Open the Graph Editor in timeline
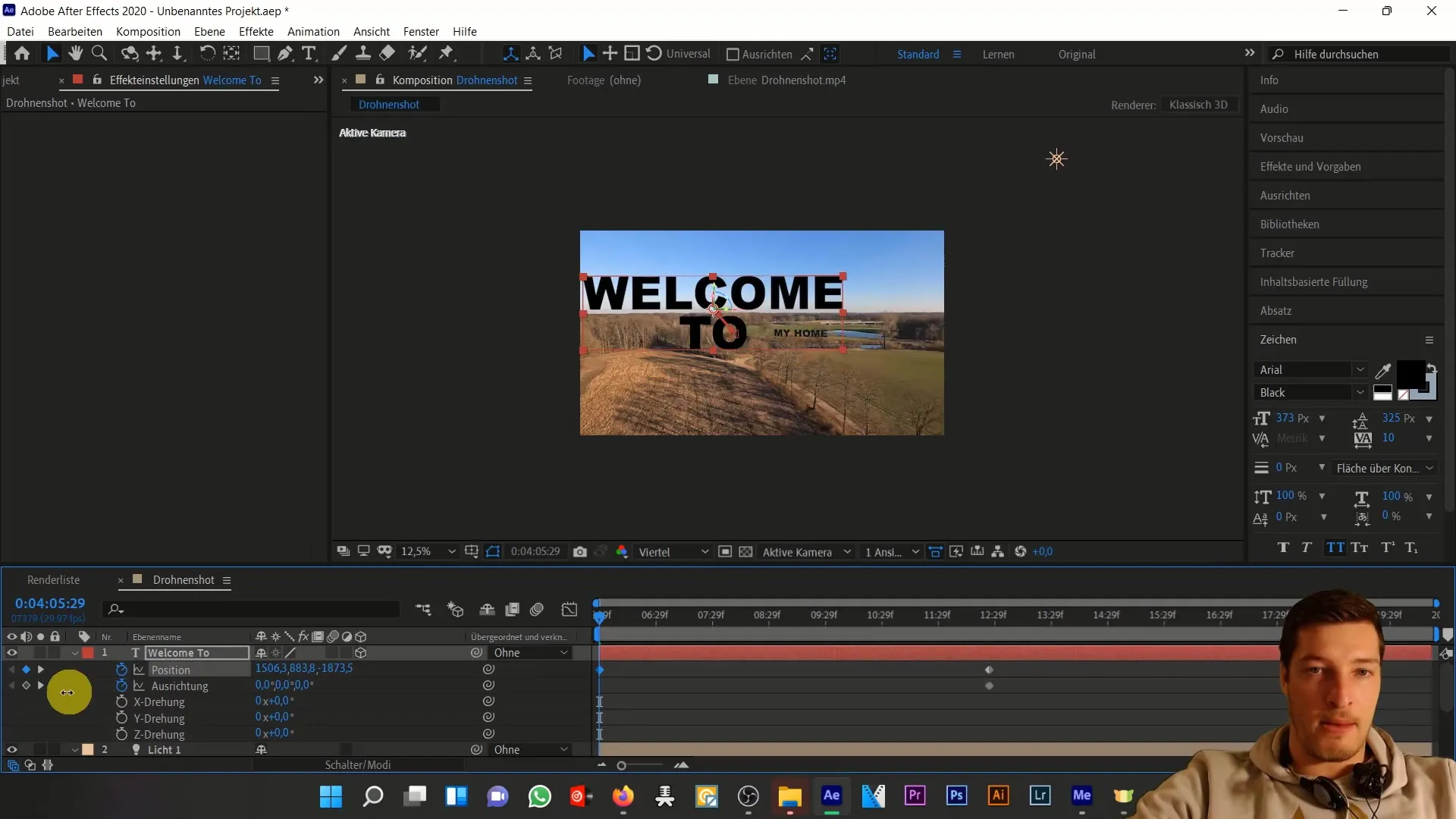Screen dimensions: 1456x819 coord(570,610)
